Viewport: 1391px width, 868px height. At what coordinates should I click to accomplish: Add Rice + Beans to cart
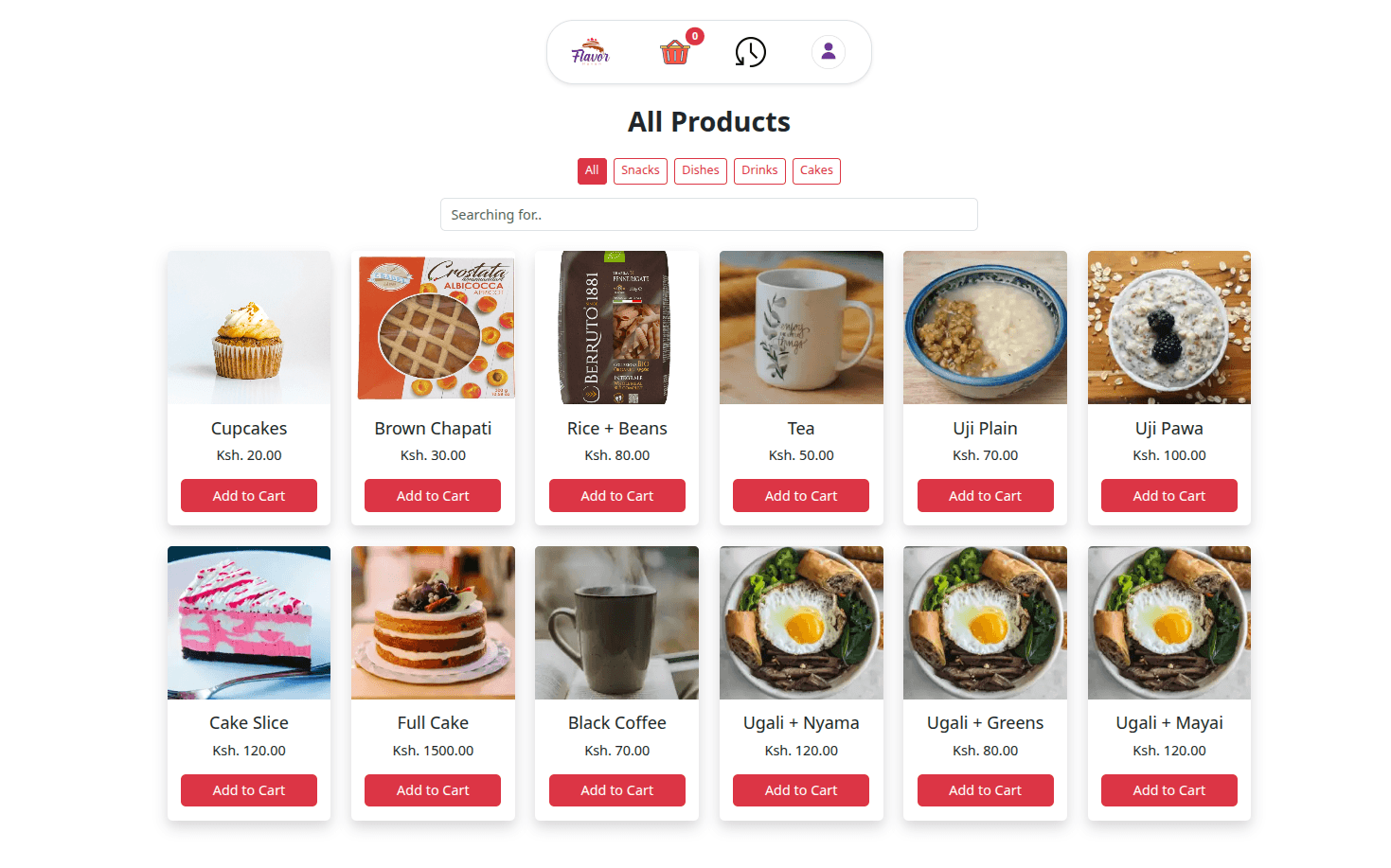coord(616,495)
